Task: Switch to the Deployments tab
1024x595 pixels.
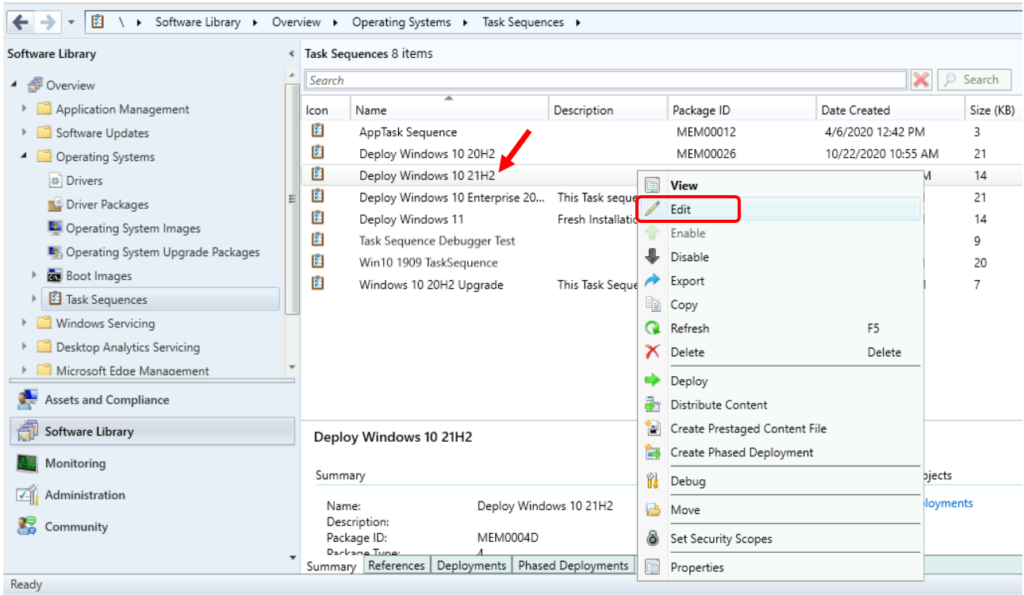Action: click(x=471, y=566)
